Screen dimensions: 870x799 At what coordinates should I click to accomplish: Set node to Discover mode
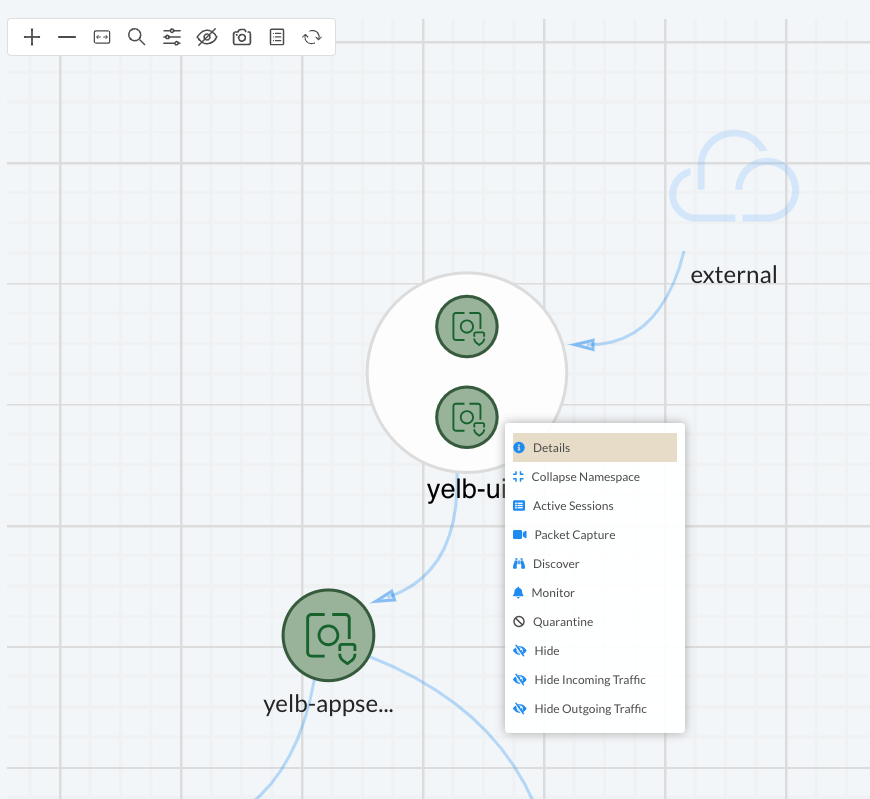tap(595, 564)
